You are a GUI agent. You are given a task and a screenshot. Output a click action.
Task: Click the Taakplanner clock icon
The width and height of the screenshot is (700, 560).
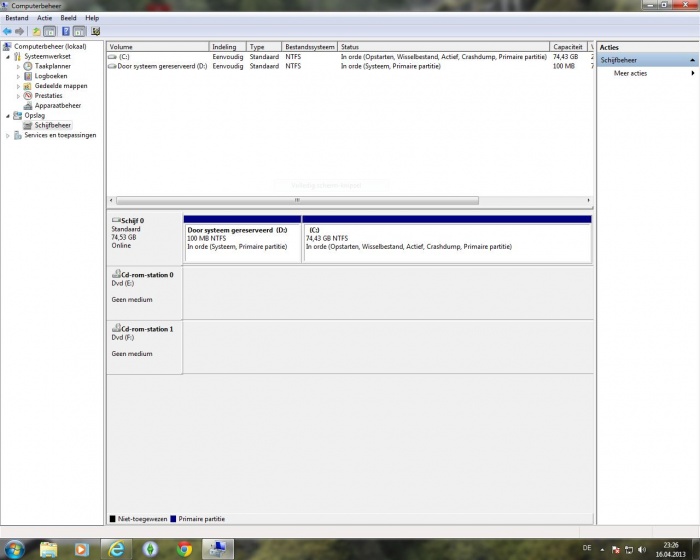coord(28,66)
